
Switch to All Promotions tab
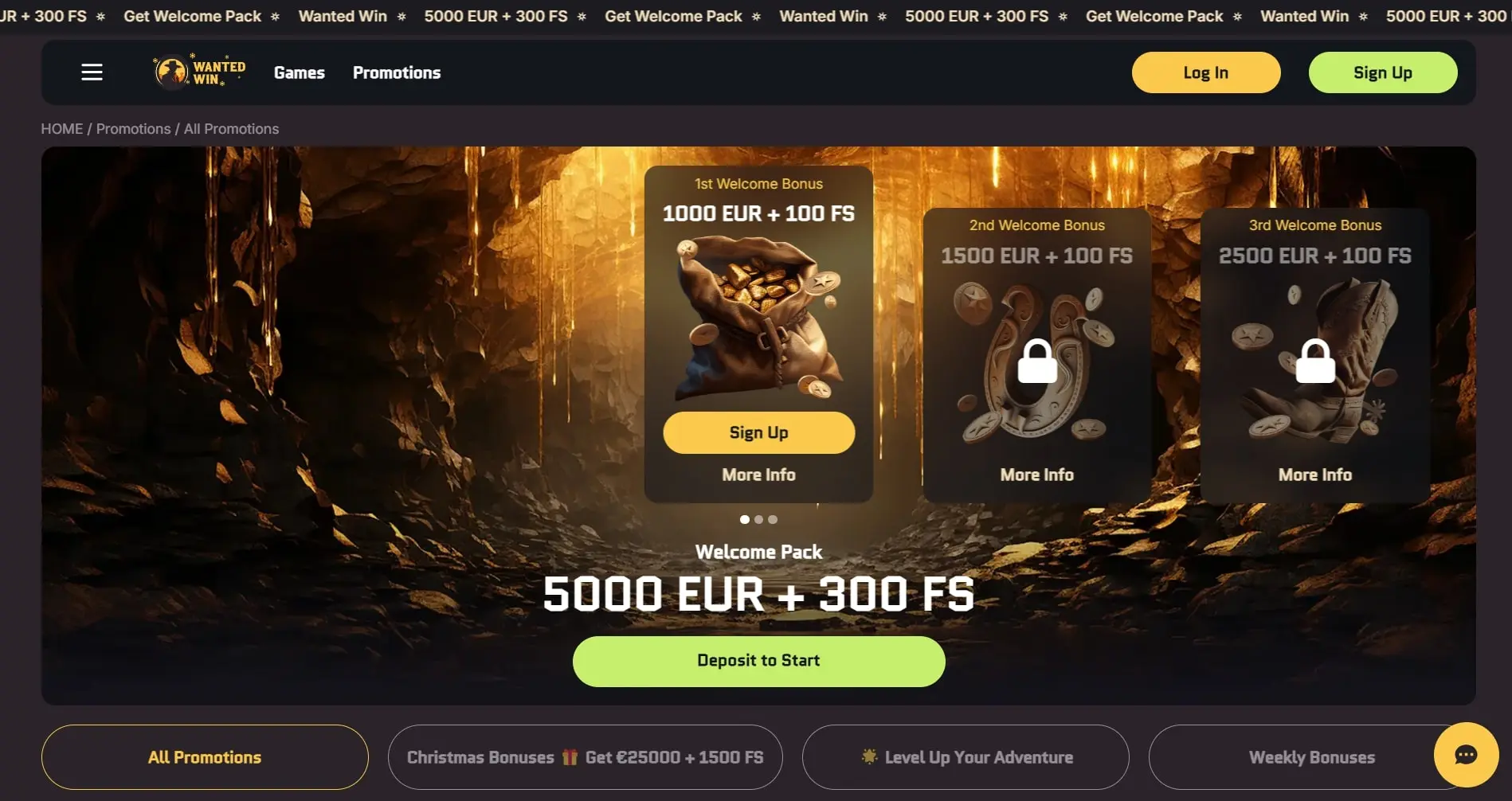coord(205,757)
